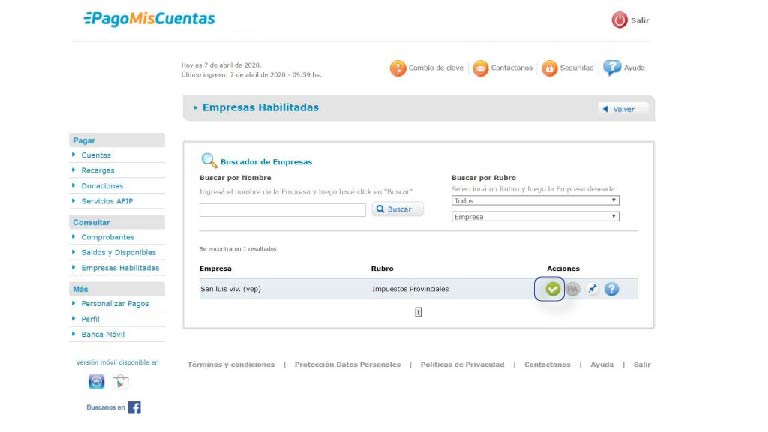The image size is (768, 432).
Task: Click the green checkmark action icon
Action: click(552, 289)
